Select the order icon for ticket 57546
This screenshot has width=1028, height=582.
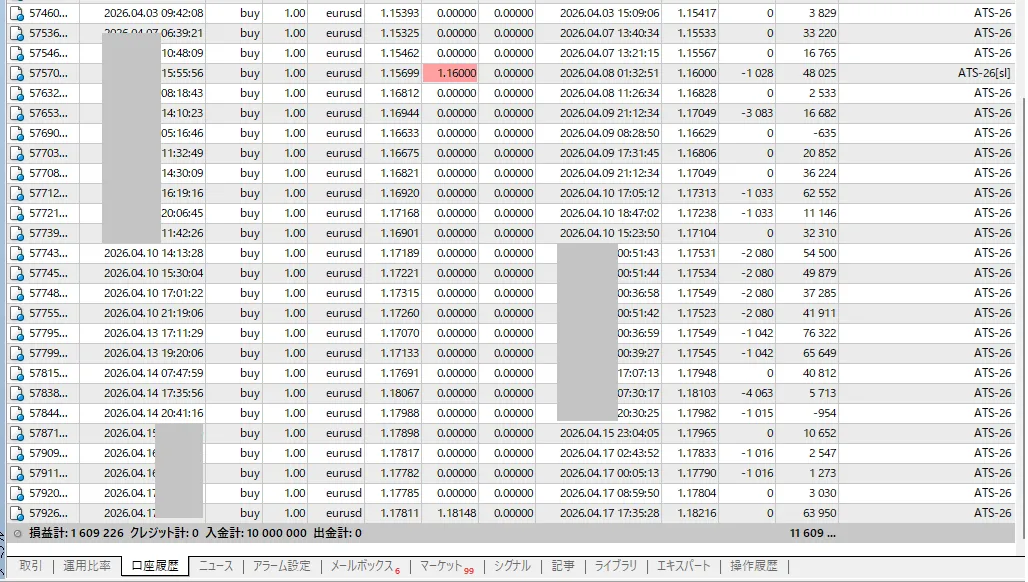[x=17, y=53]
